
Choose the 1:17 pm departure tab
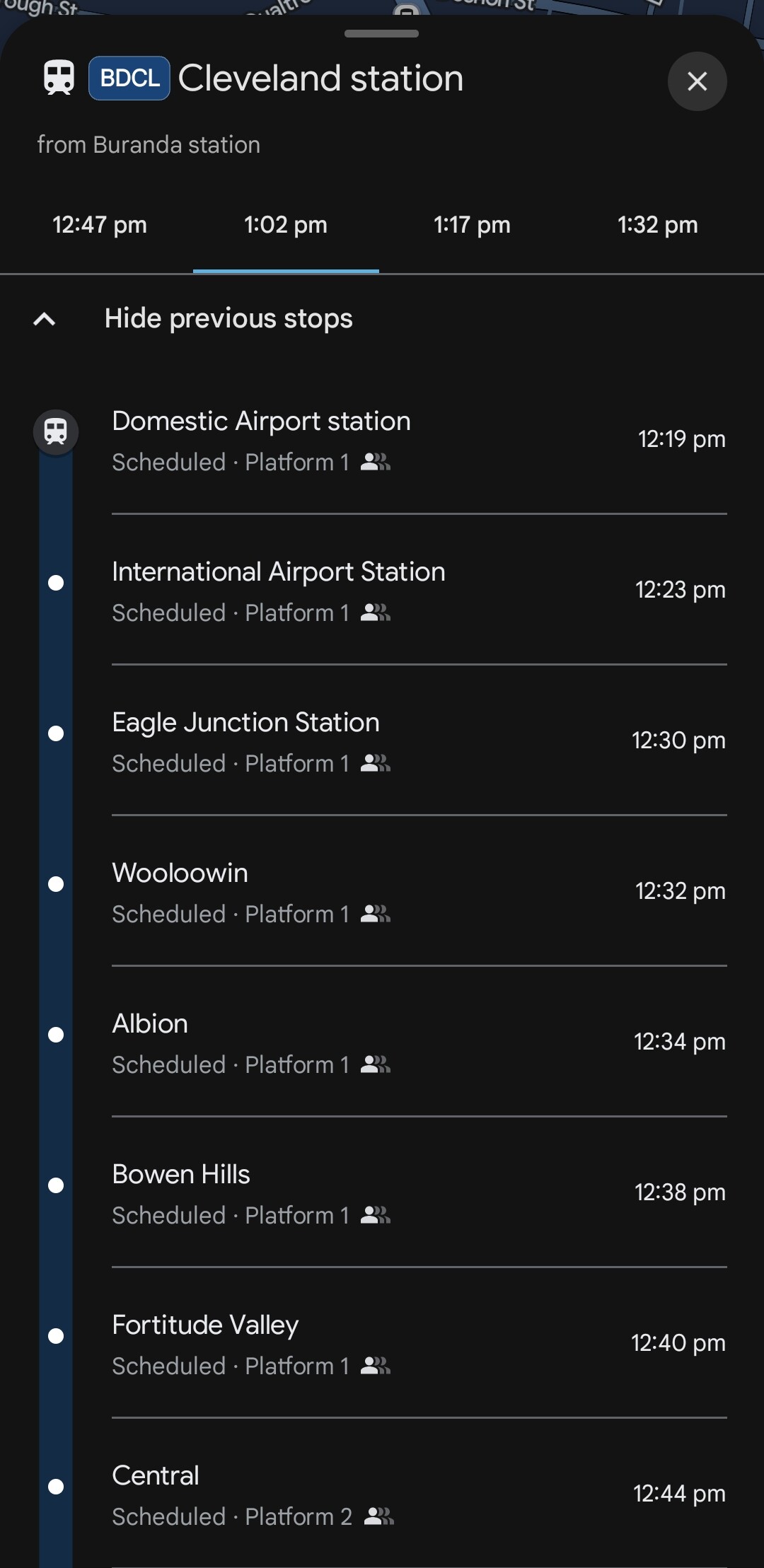[472, 225]
